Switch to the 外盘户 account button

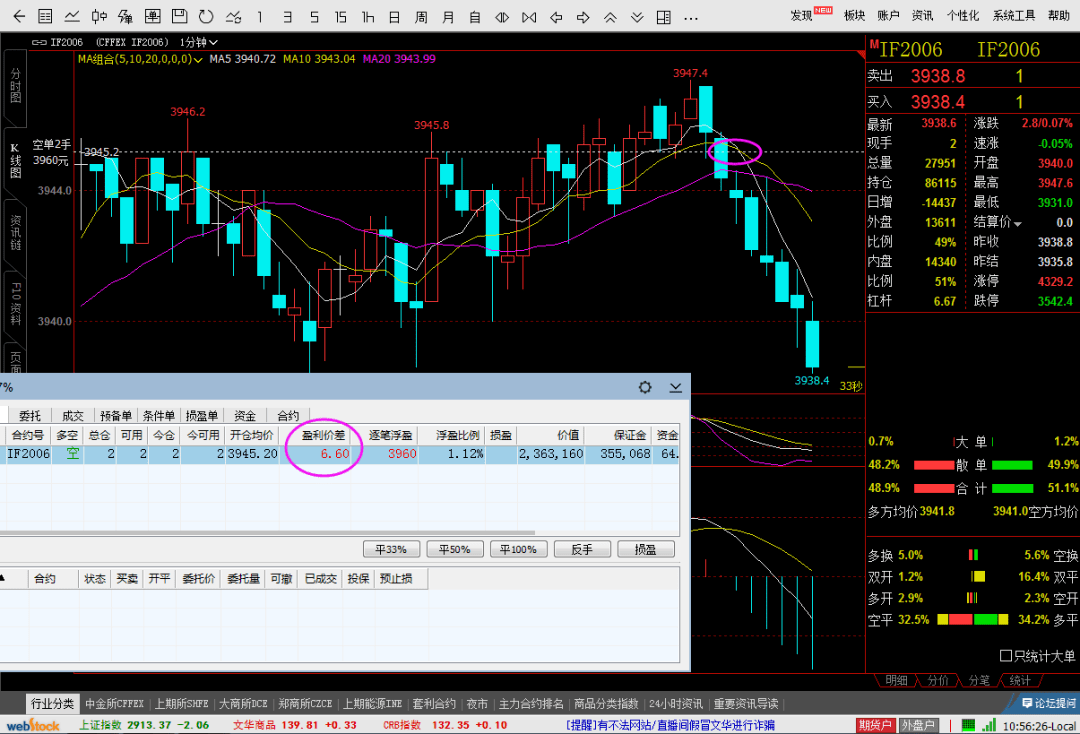(x=917, y=725)
